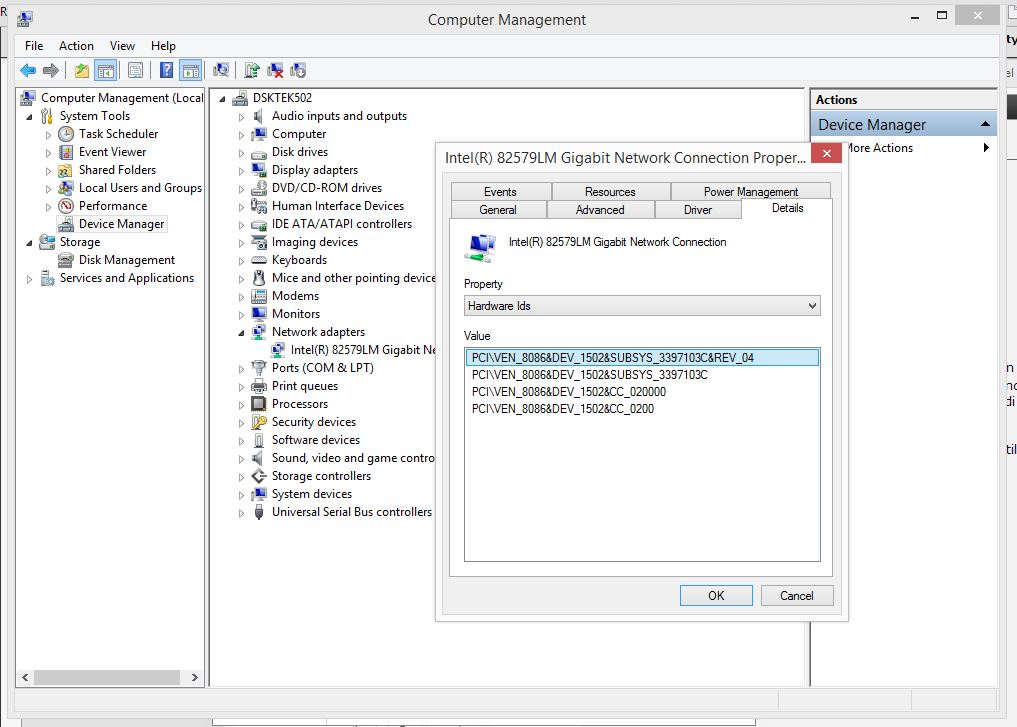Switch to the General tab
This screenshot has width=1017, height=727.
pos(498,209)
